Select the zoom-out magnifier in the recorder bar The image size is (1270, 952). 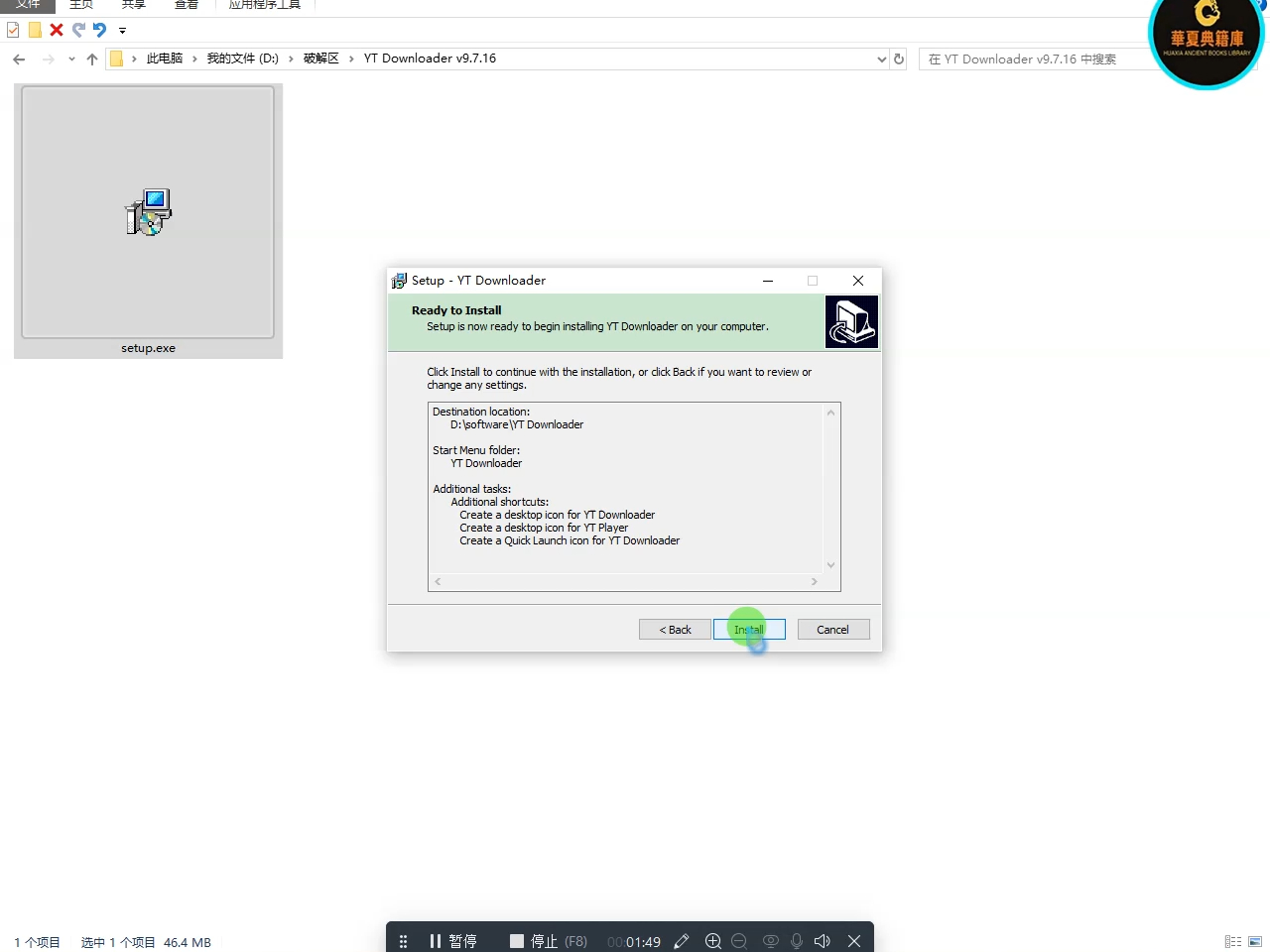click(739, 941)
